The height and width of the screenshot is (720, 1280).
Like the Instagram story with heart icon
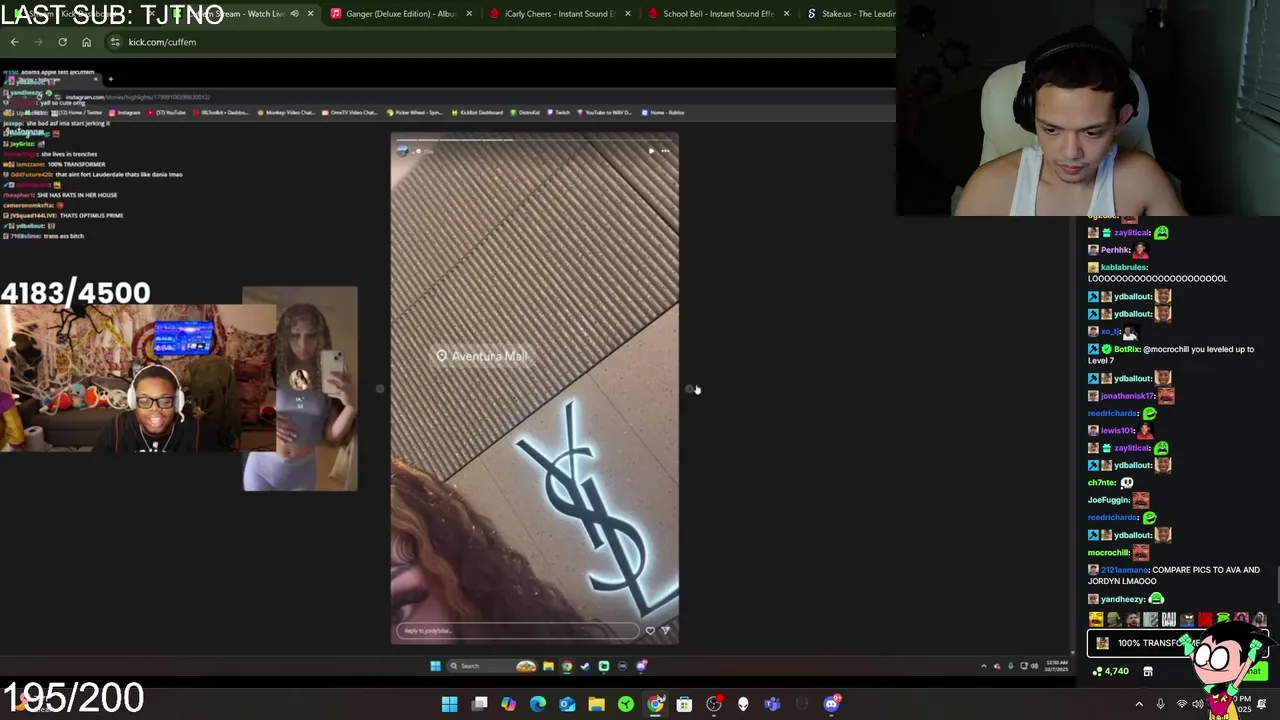(650, 631)
